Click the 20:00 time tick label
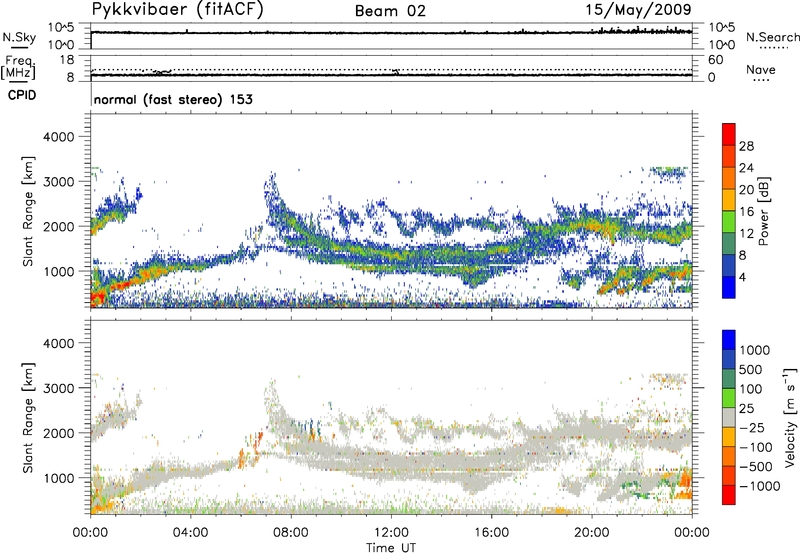The height and width of the screenshot is (554, 800). [591, 533]
